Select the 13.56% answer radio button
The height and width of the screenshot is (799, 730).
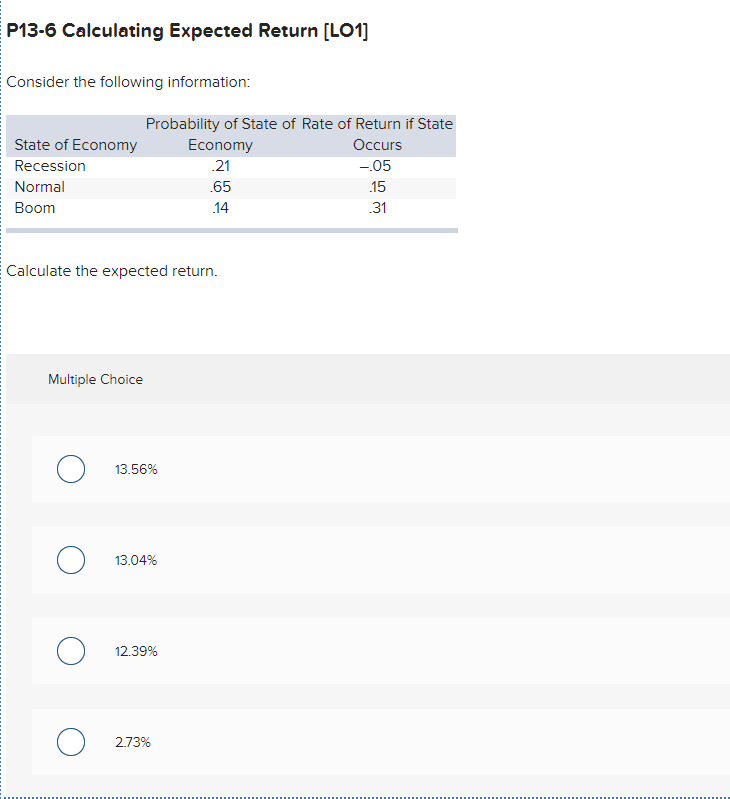(x=70, y=469)
